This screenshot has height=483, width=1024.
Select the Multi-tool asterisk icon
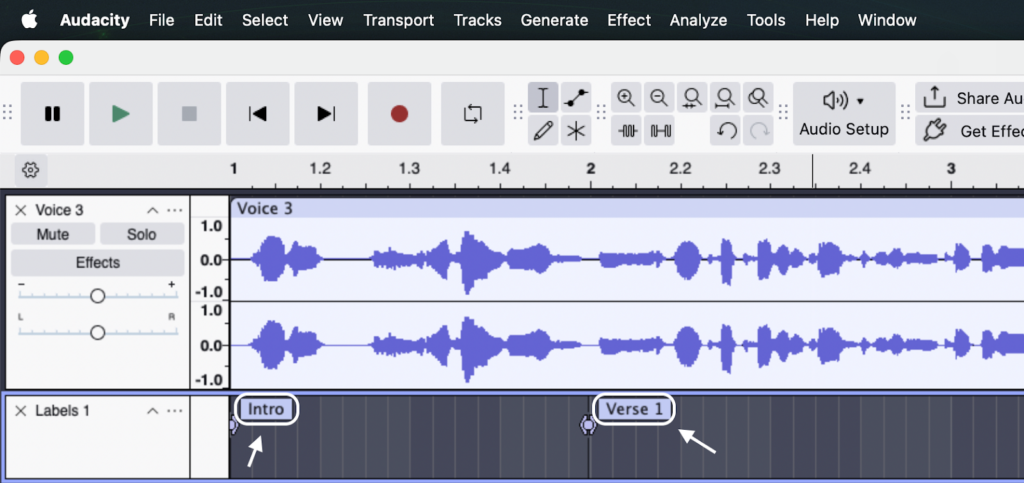575,131
